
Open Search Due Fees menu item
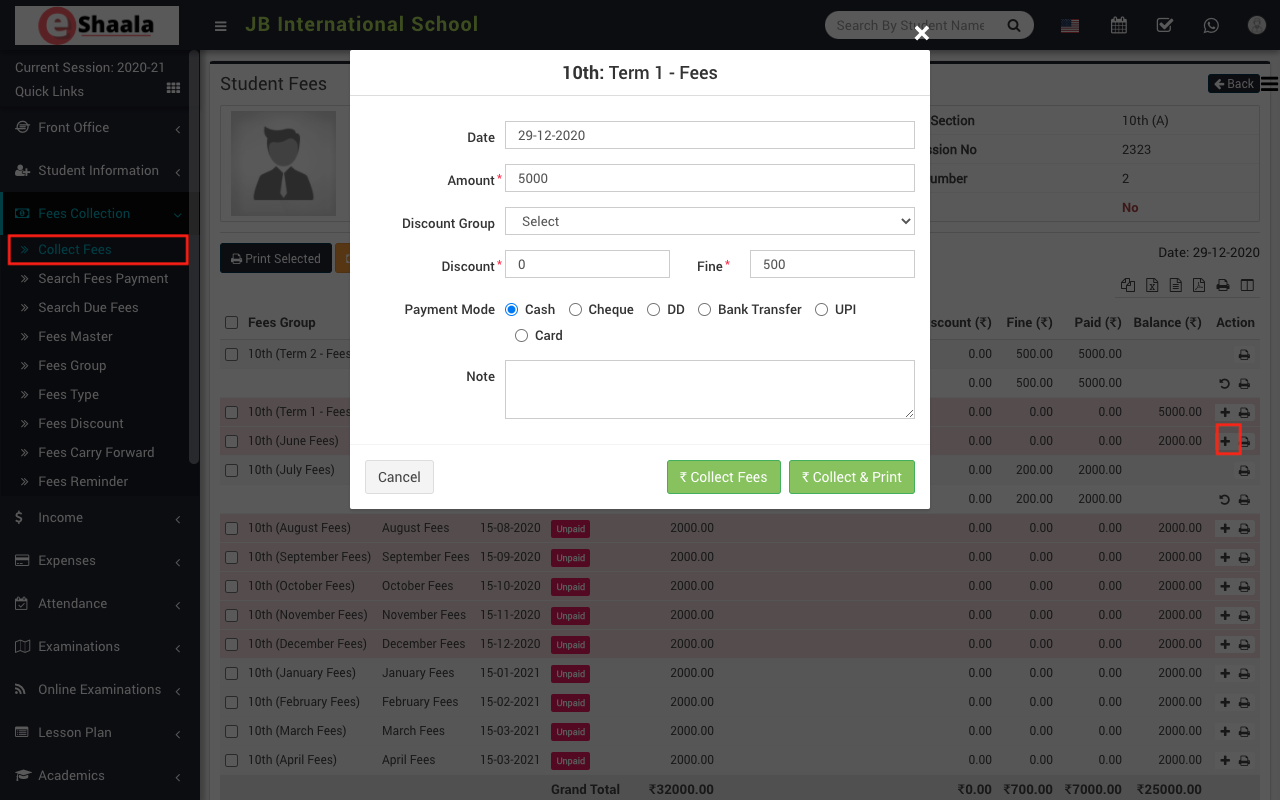pyautogui.click(x=88, y=308)
